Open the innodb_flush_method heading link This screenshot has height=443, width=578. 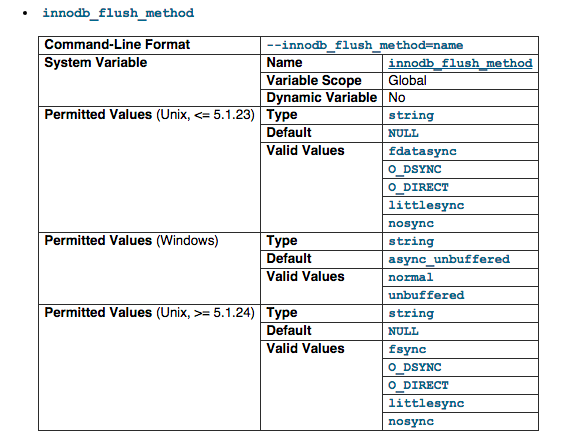(118, 13)
